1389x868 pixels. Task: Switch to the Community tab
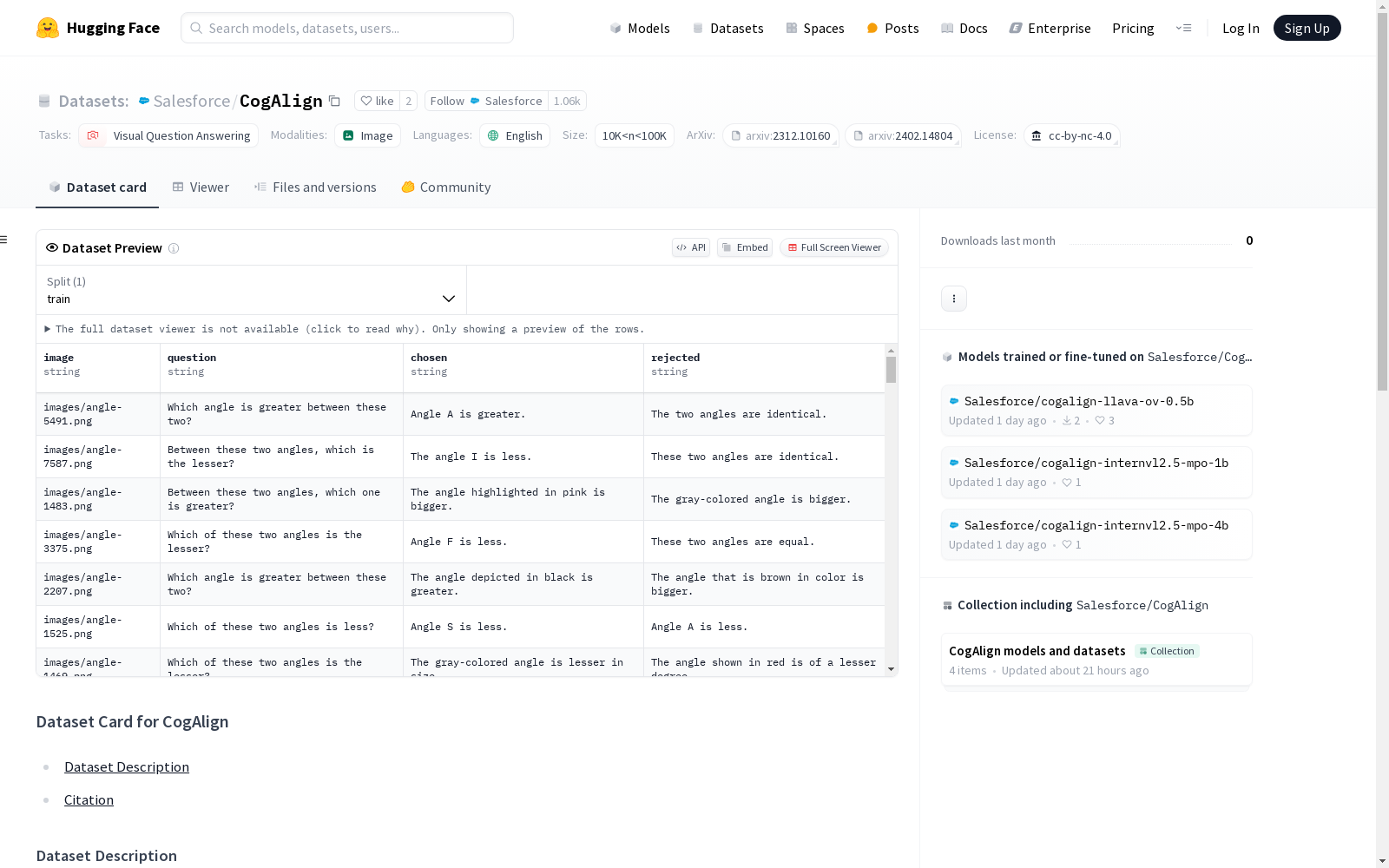coord(446,187)
